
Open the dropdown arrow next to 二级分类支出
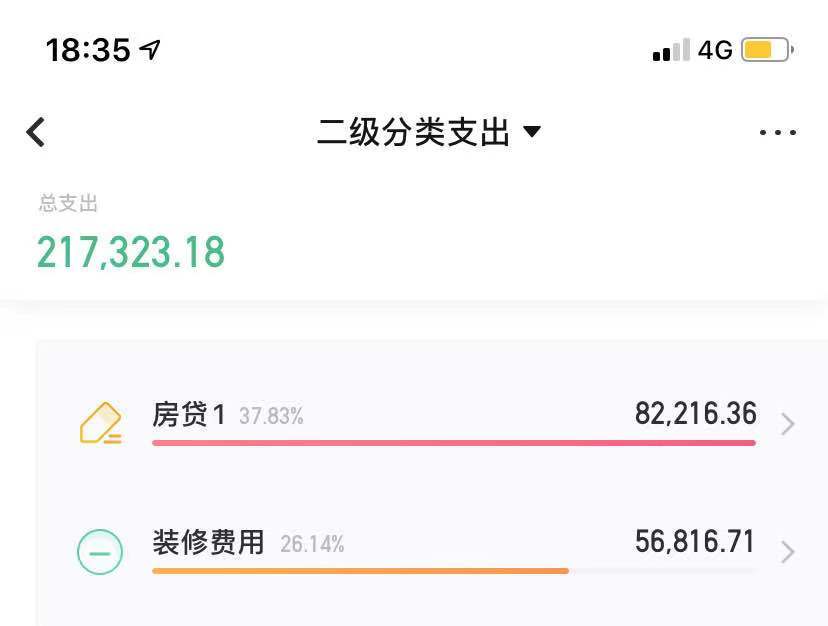pyautogui.click(x=532, y=132)
